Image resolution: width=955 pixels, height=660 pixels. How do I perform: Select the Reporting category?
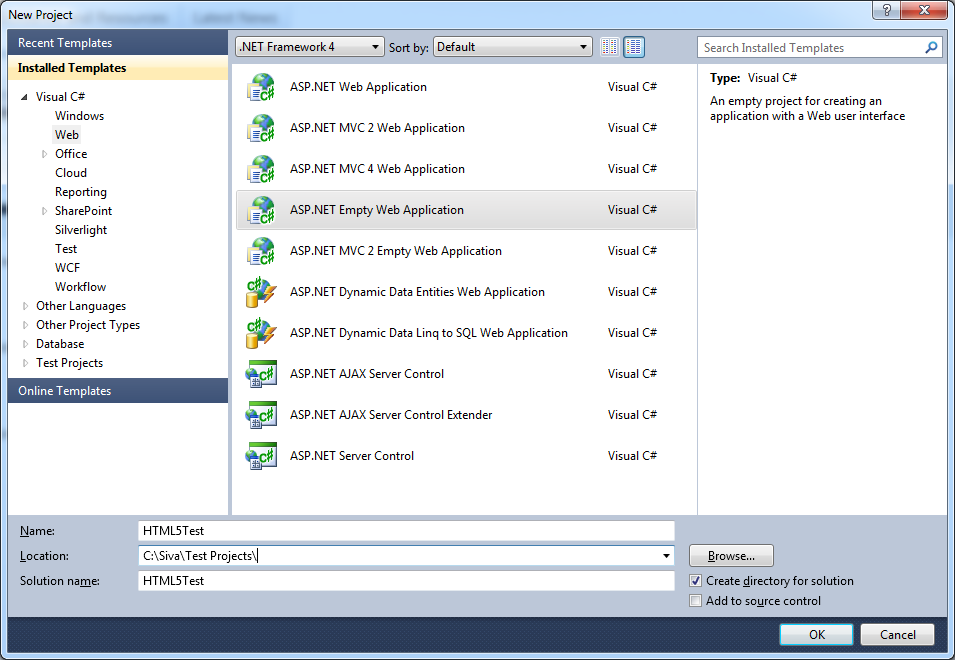pyautogui.click(x=80, y=192)
